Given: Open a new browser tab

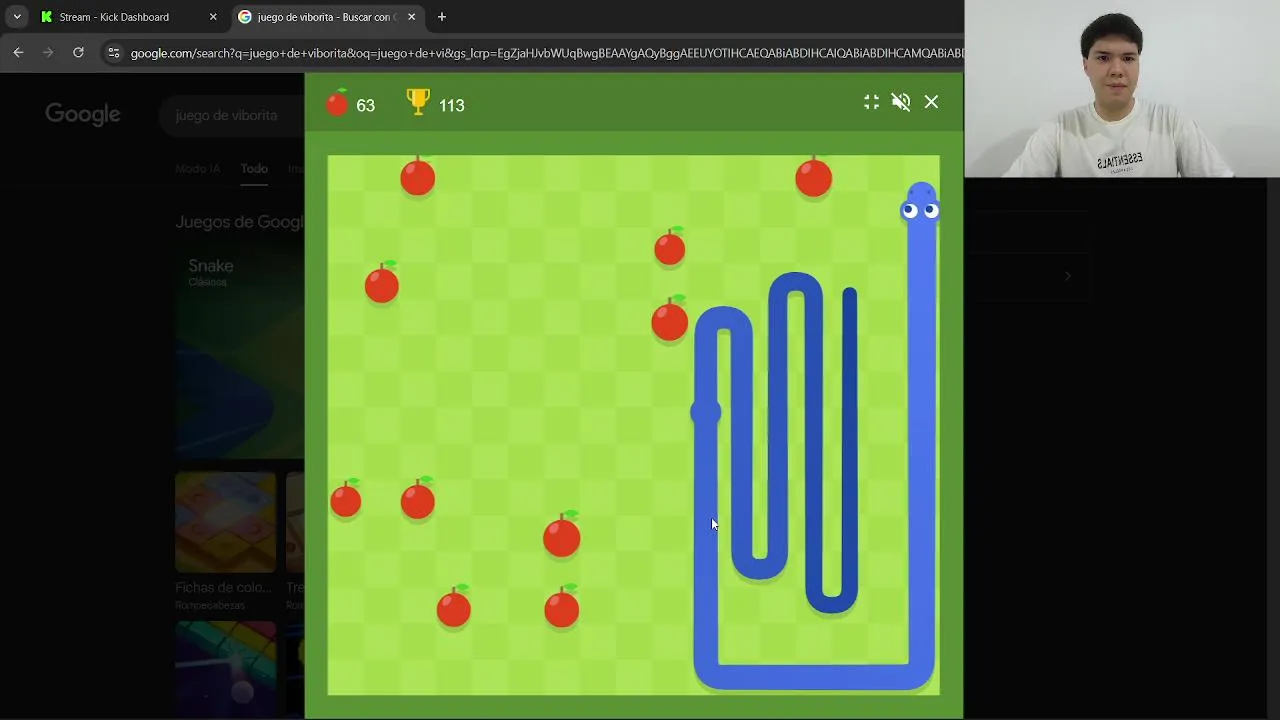Looking at the screenshot, I should [442, 17].
